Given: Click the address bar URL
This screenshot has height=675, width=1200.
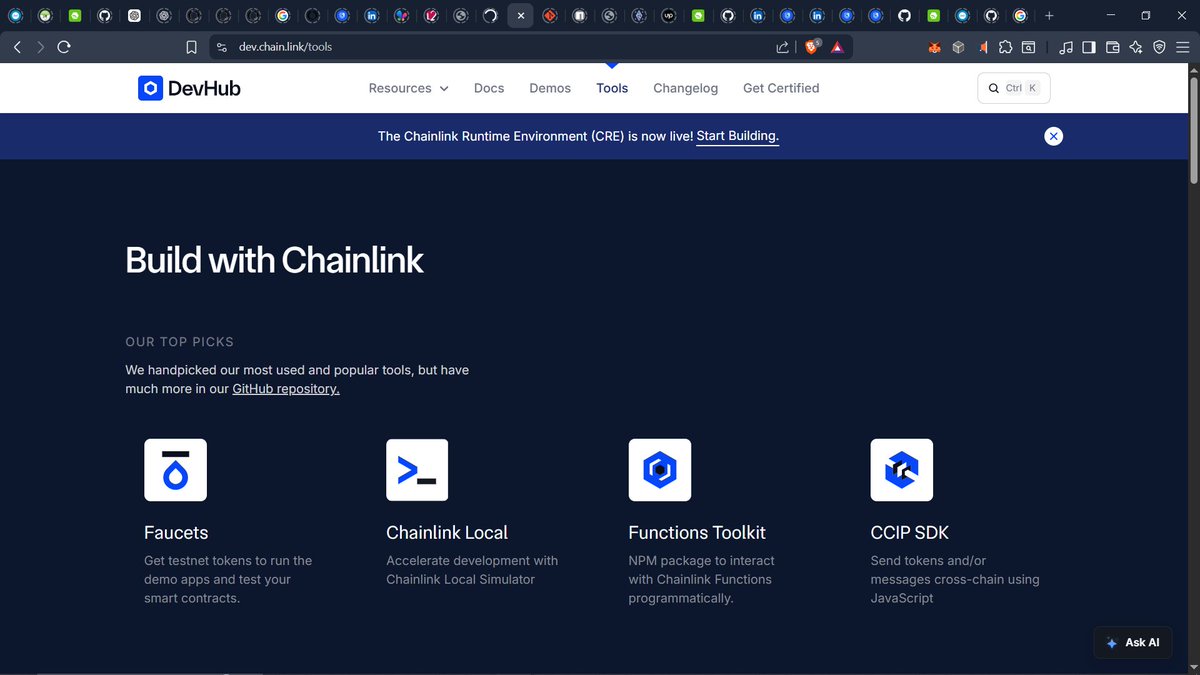Looking at the screenshot, I should pos(285,47).
